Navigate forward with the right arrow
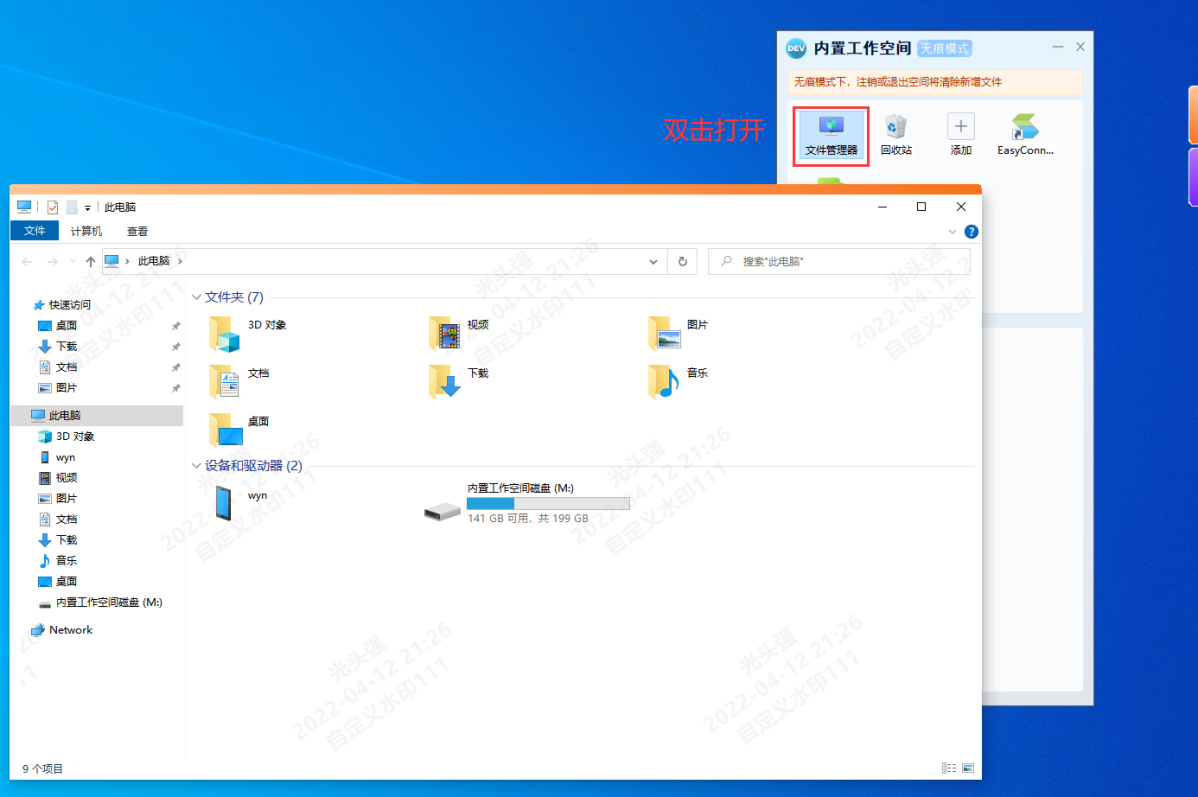 point(52,261)
